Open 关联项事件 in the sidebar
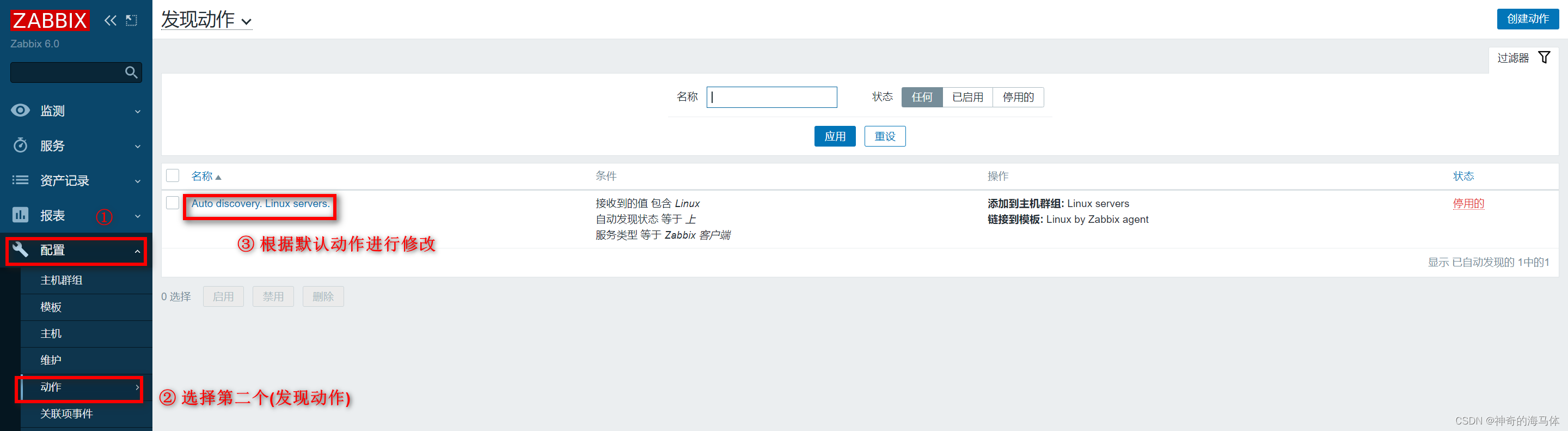The height and width of the screenshot is (431, 1568). click(67, 414)
